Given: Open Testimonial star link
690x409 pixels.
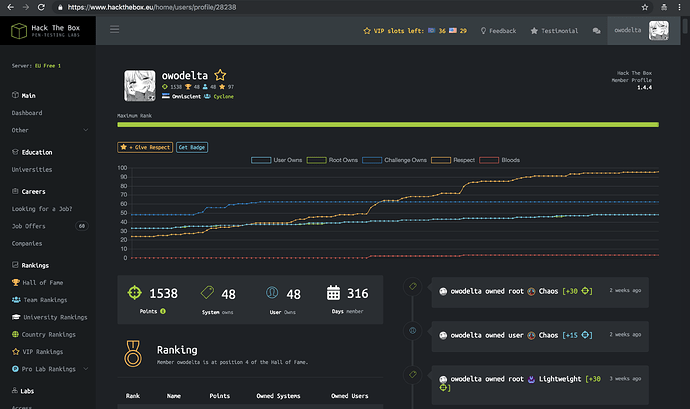Looking at the screenshot, I should (x=554, y=31).
